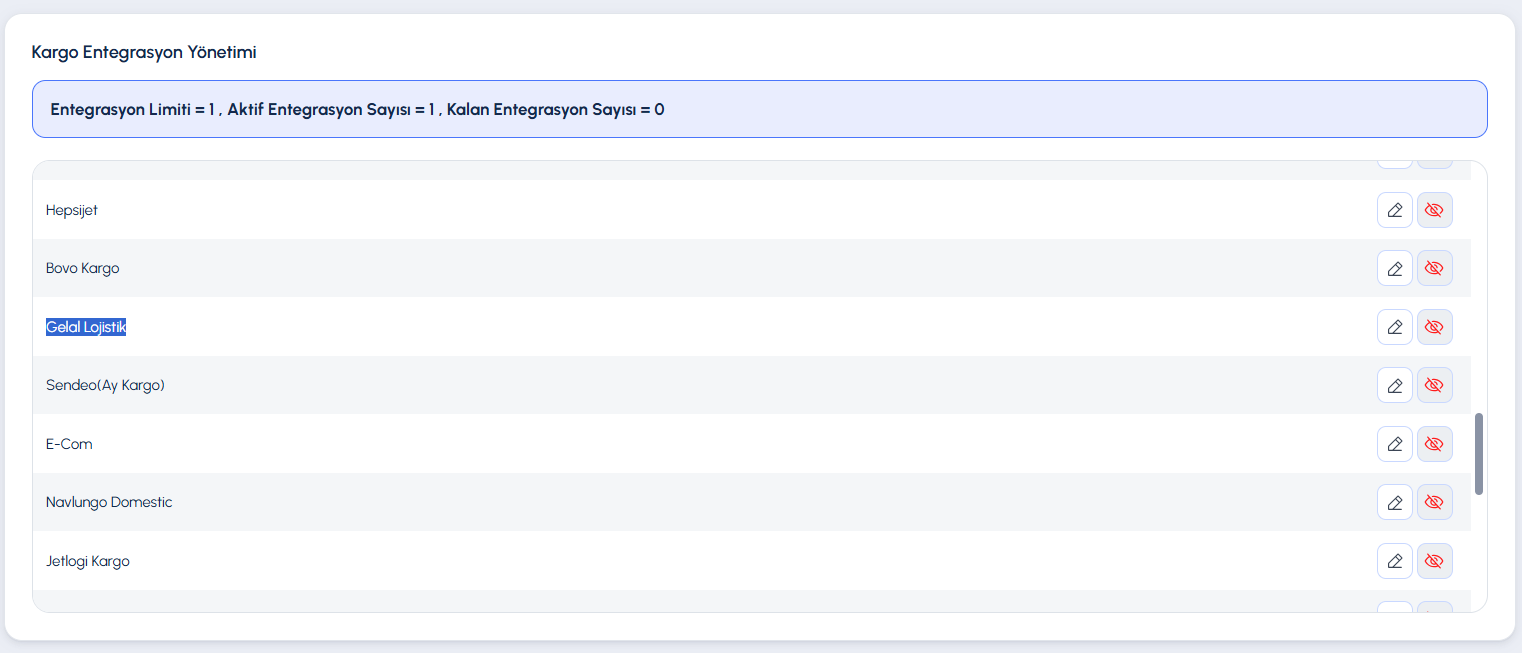
Task: Edit the Hepsijet integration
Action: coord(1394,210)
